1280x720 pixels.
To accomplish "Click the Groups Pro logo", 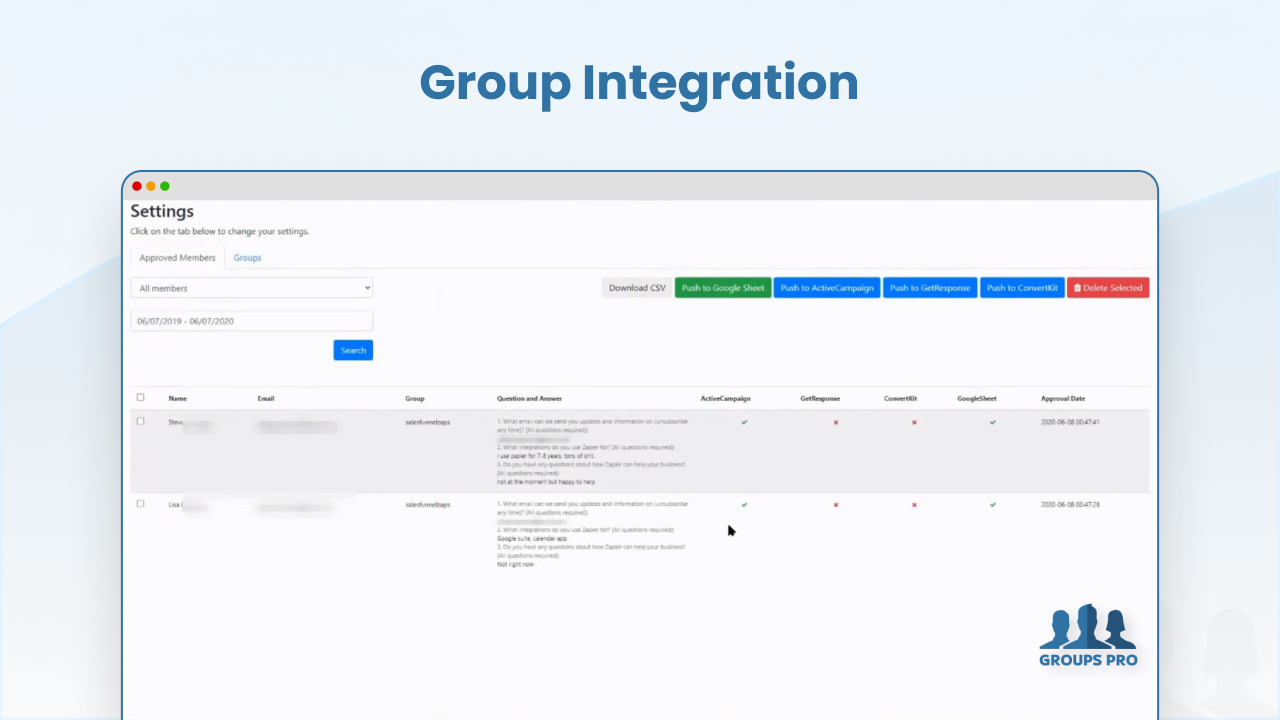I will tap(1088, 635).
